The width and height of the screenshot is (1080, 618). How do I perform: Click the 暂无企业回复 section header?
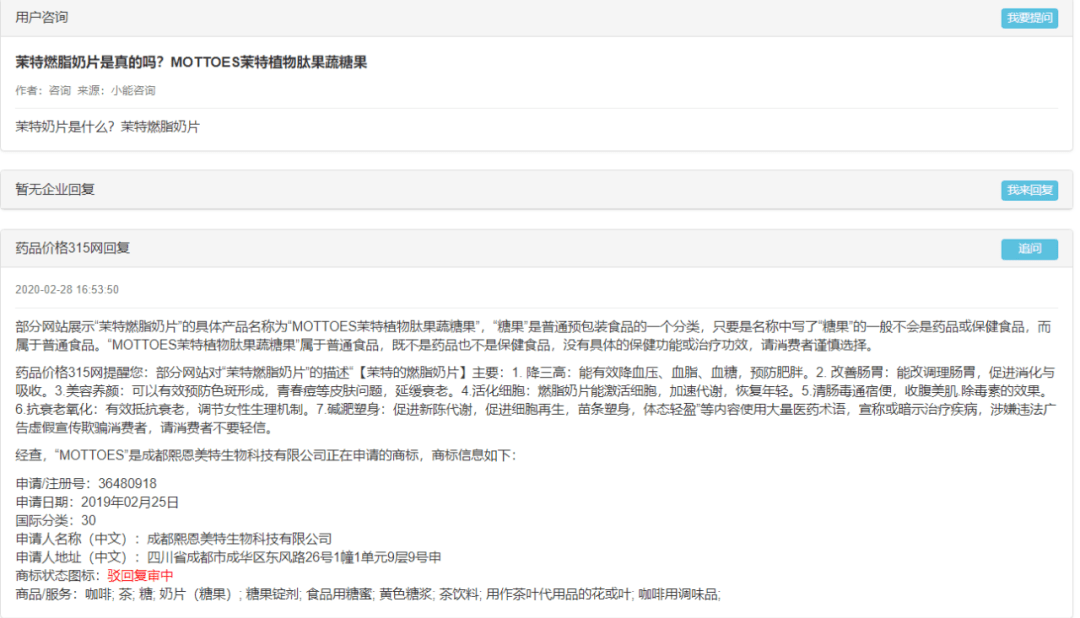(x=55, y=188)
